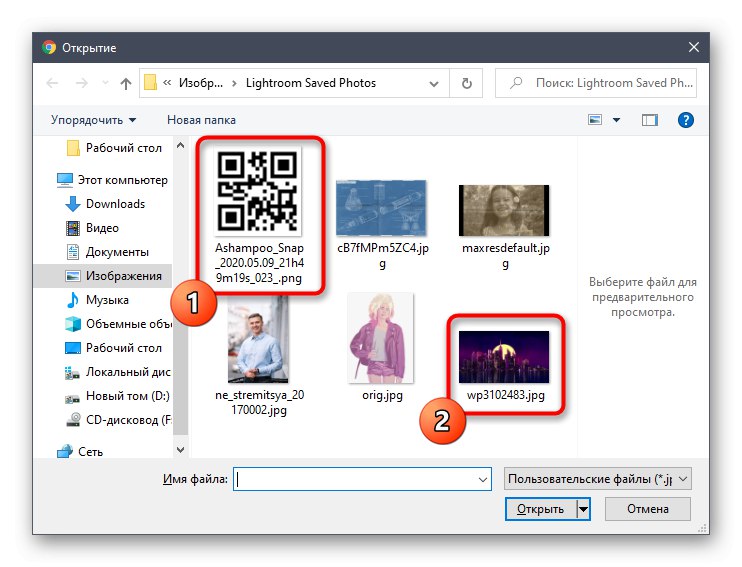742x567 pixels.
Task: Select the Ashampoo_Snap QR code thumbnail
Action: point(258,191)
